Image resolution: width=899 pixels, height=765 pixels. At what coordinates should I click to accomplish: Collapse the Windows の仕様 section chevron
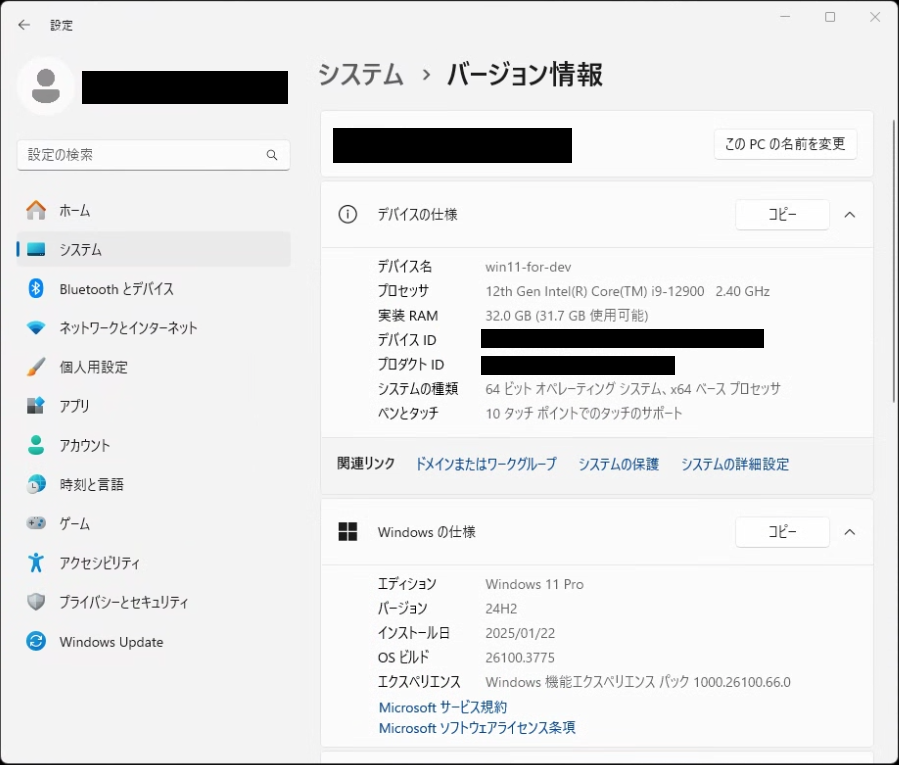click(850, 532)
